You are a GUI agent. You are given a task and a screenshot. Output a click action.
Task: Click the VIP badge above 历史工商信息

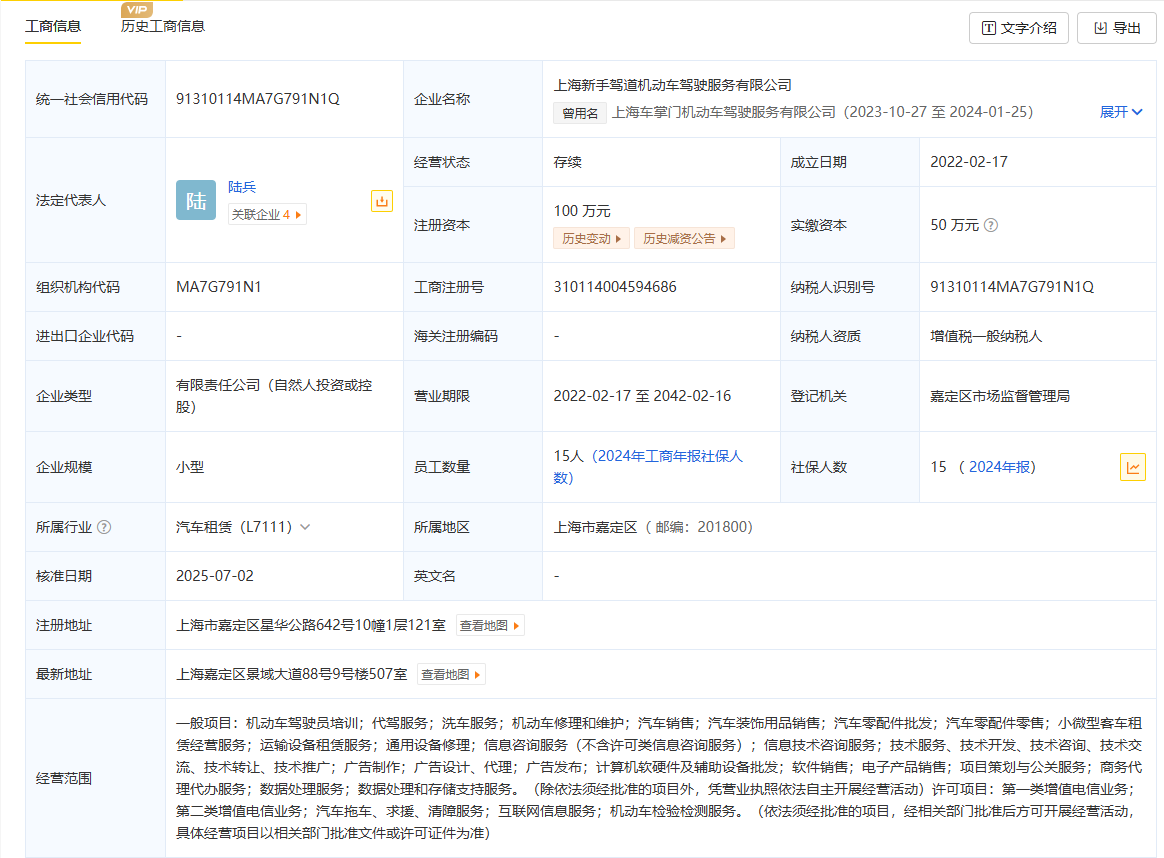point(136,10)
